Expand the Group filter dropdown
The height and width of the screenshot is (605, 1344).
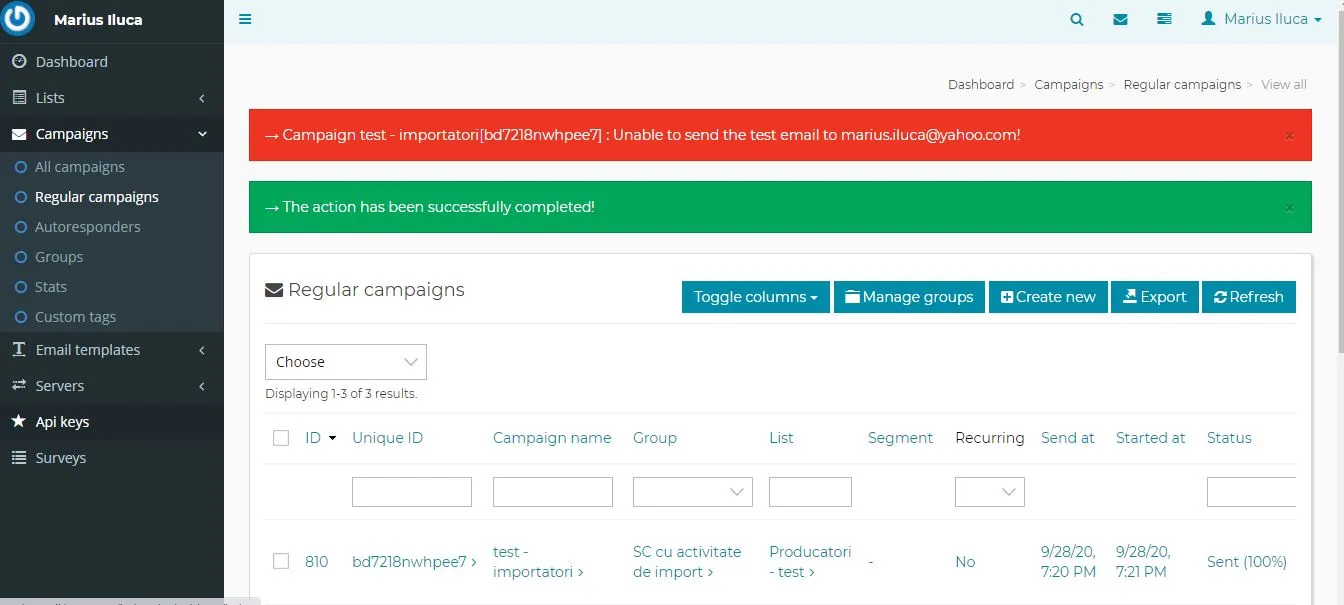pyautogui.click(x=692, y=492)
